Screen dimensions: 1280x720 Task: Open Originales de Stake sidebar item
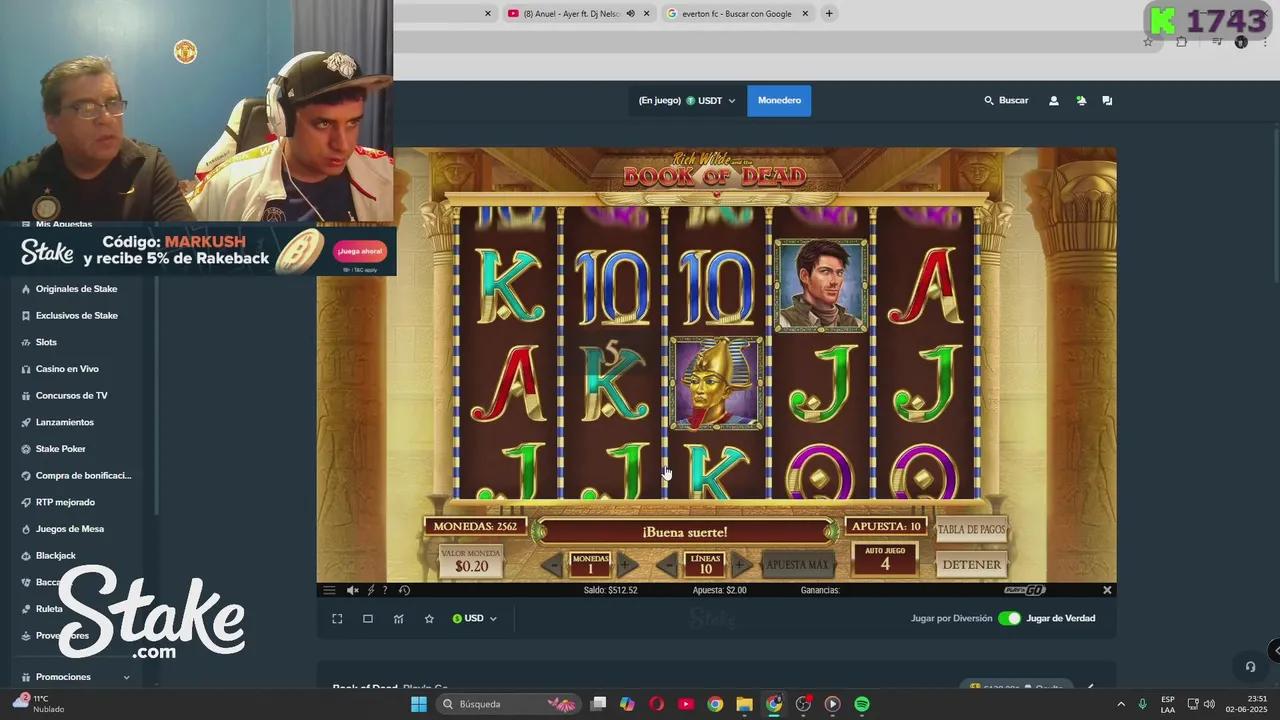coord(77,289)
